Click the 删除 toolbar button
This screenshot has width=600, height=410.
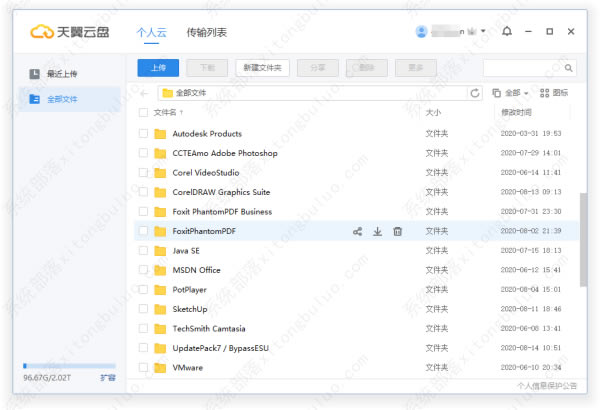367,68
